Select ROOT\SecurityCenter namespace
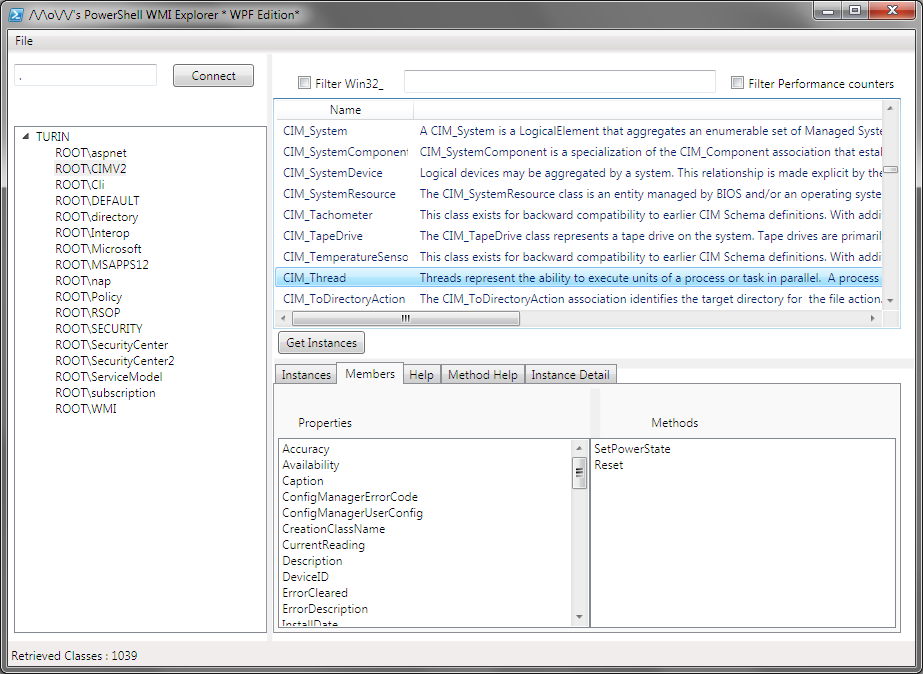The image size is (923, 674). [x=112, y=345]
